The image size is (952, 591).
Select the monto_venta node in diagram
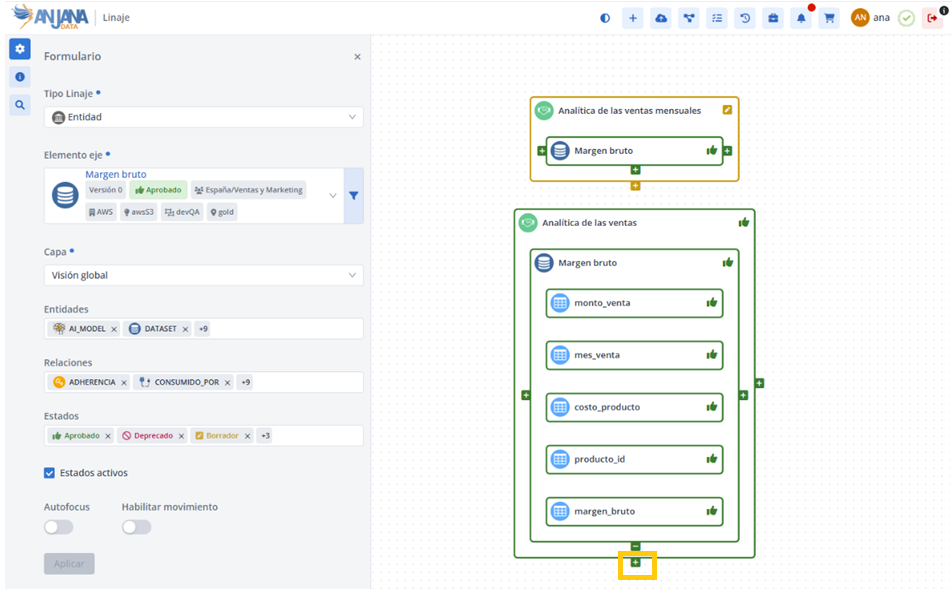pos(634,303)
